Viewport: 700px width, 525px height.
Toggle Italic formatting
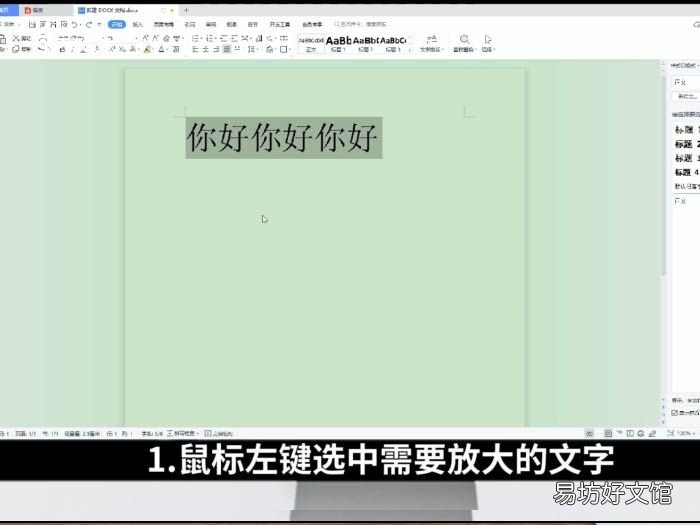coord(73,49)
